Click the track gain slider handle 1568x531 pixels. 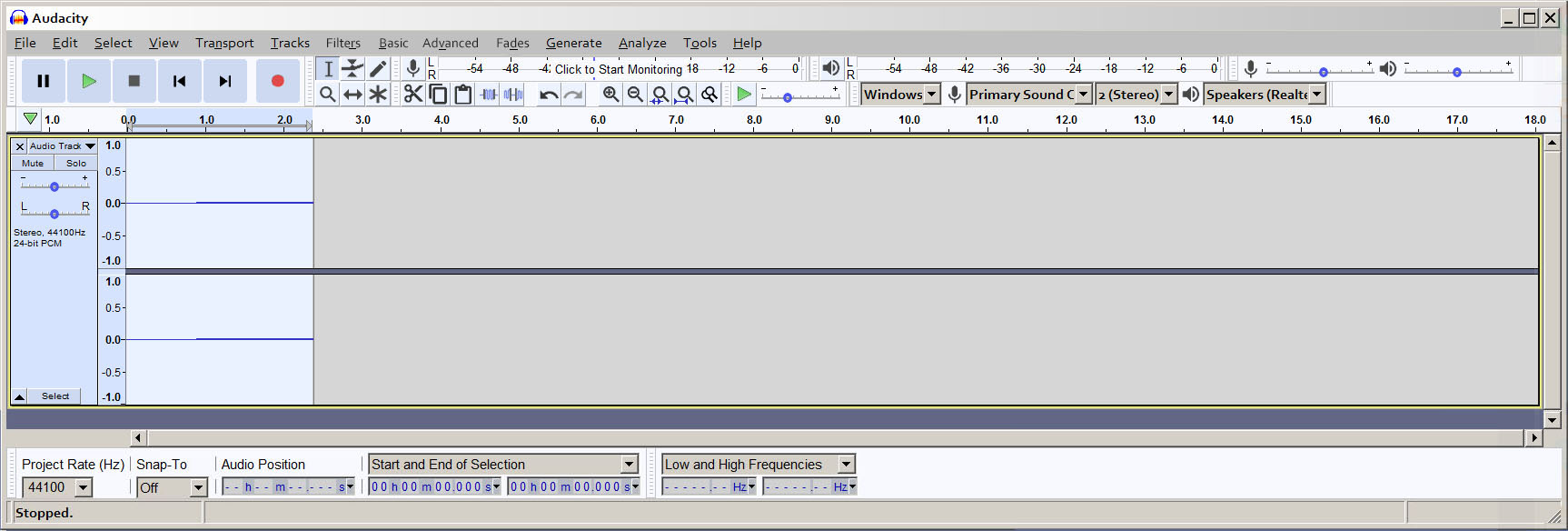click(55, 186)
